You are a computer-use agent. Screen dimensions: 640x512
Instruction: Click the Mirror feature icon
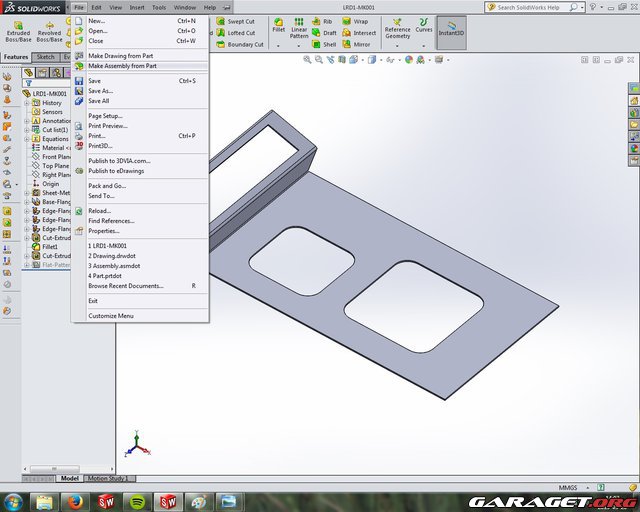tap(344, 44)
